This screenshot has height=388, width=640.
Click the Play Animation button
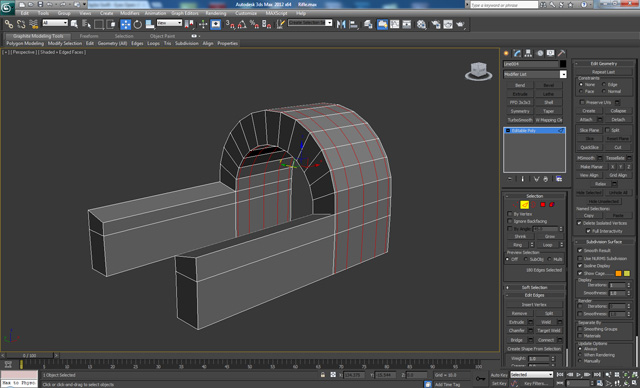coord(579,375)
